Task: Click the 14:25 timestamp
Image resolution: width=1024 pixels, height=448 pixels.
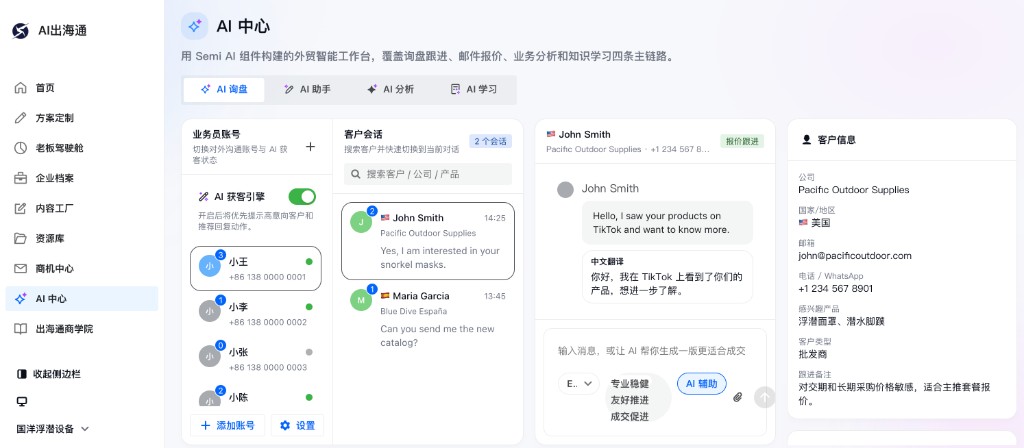Action: click(x=494, y=218)
